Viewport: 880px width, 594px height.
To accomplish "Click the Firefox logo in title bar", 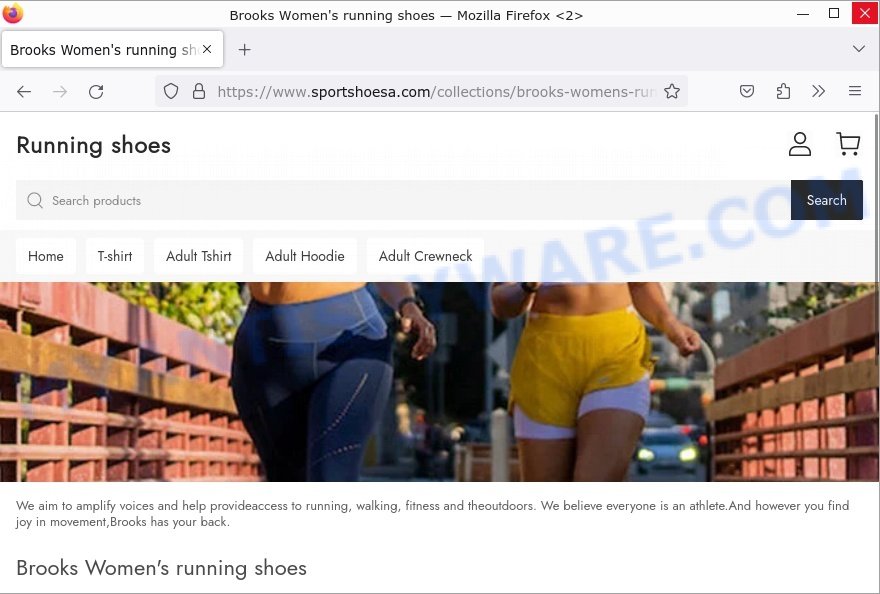I will tap(12, 13).
